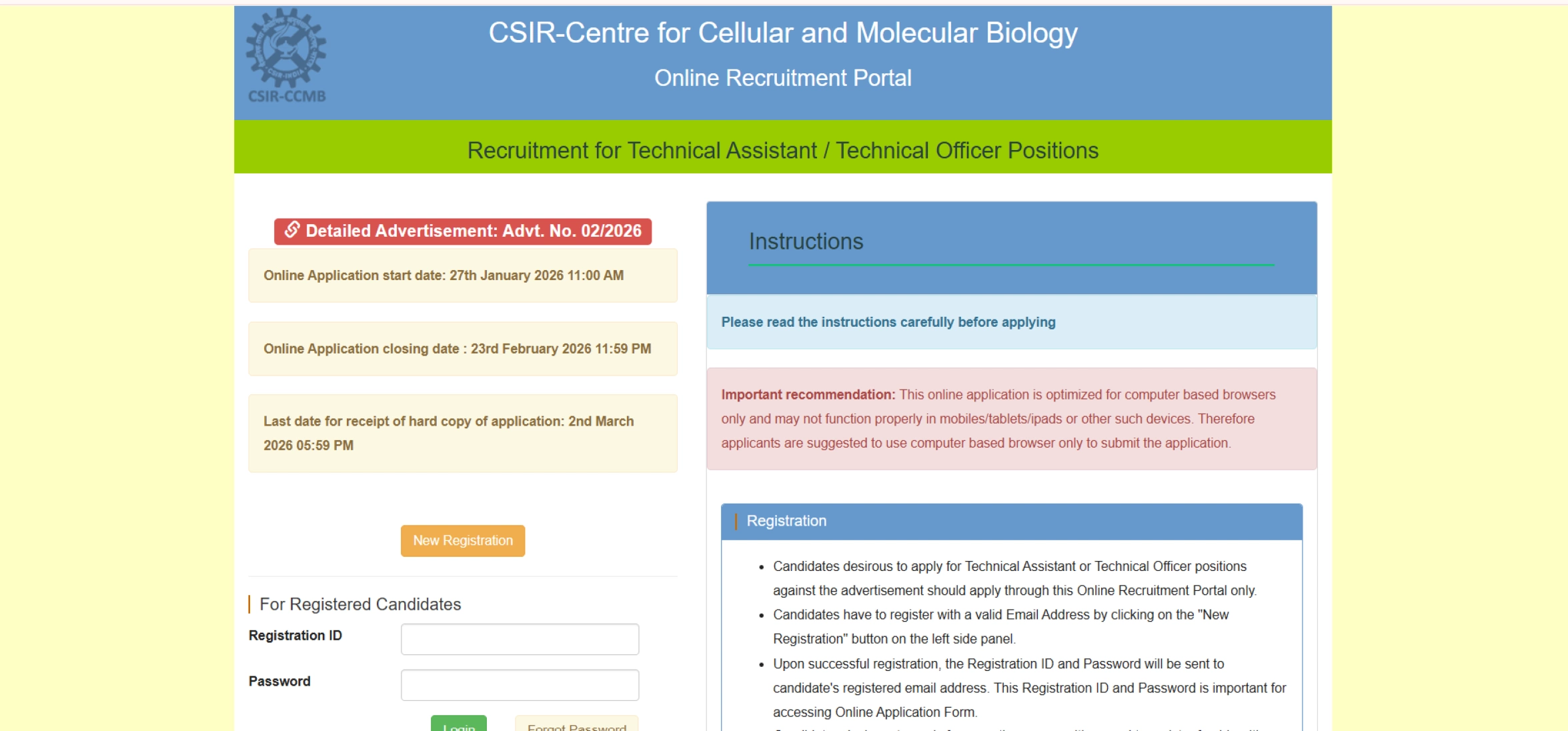Screen dimensions: 1568x731
Task: Select the Registration section header
Action: click(x=787, y=521)
